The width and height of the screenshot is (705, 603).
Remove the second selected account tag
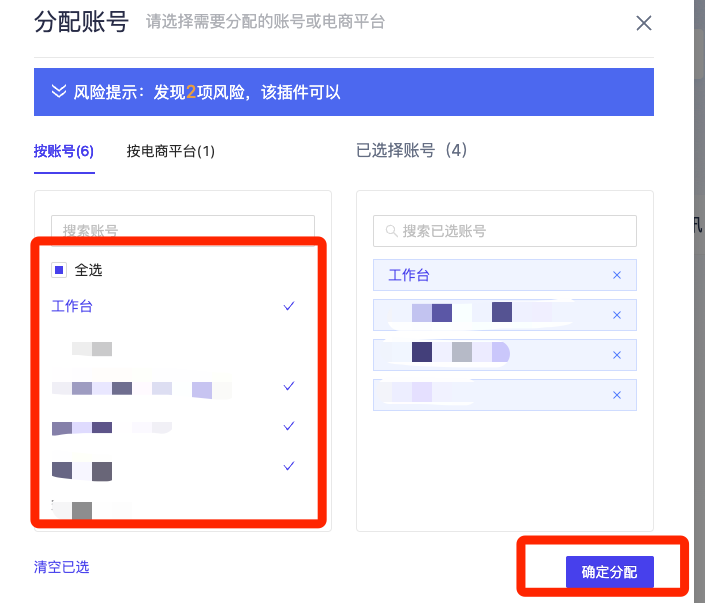(x=616, y=315)
